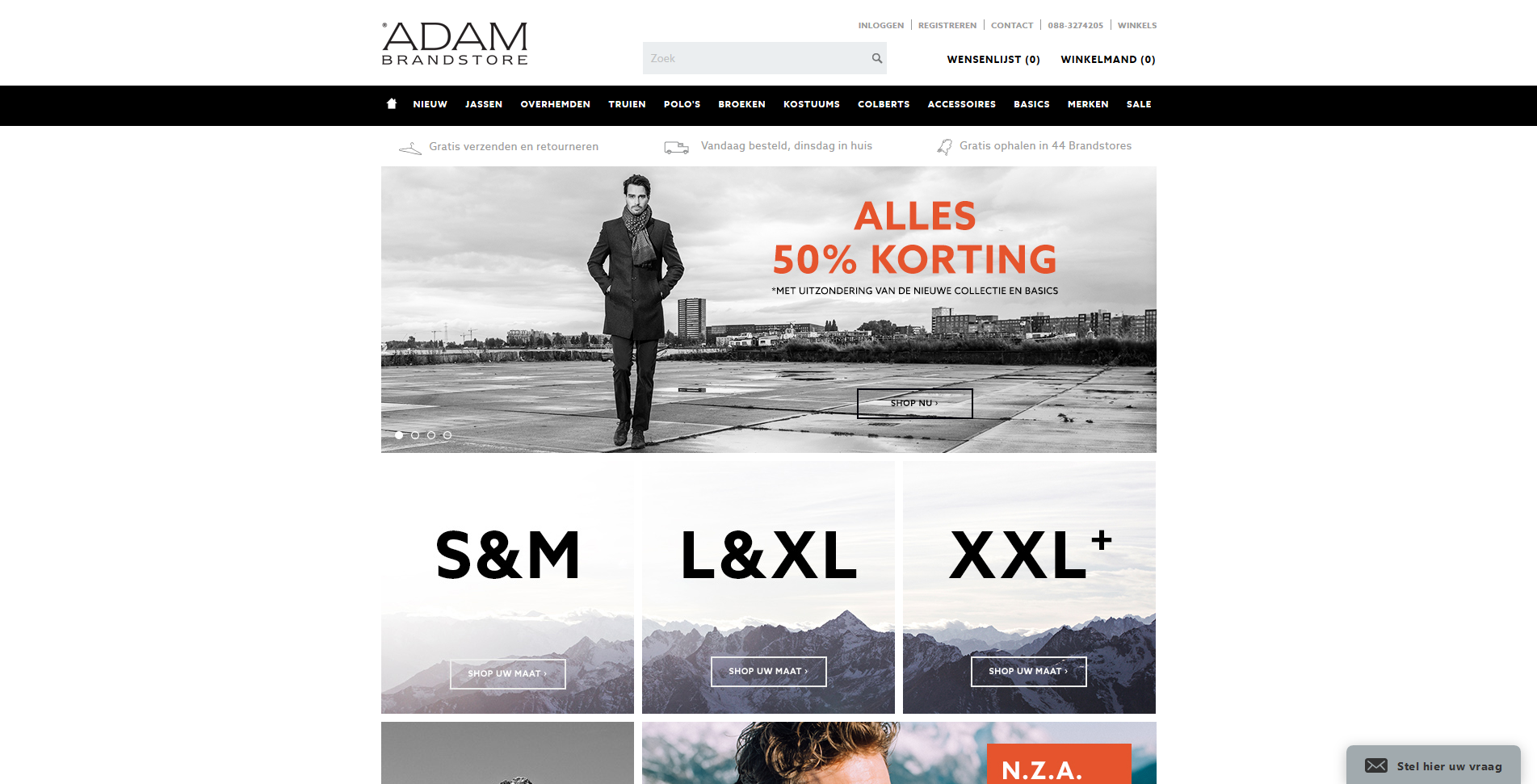Screen dimensions: 1537x784
Task: Click SHOP NU button on banner
Action: tap(914, 403)
